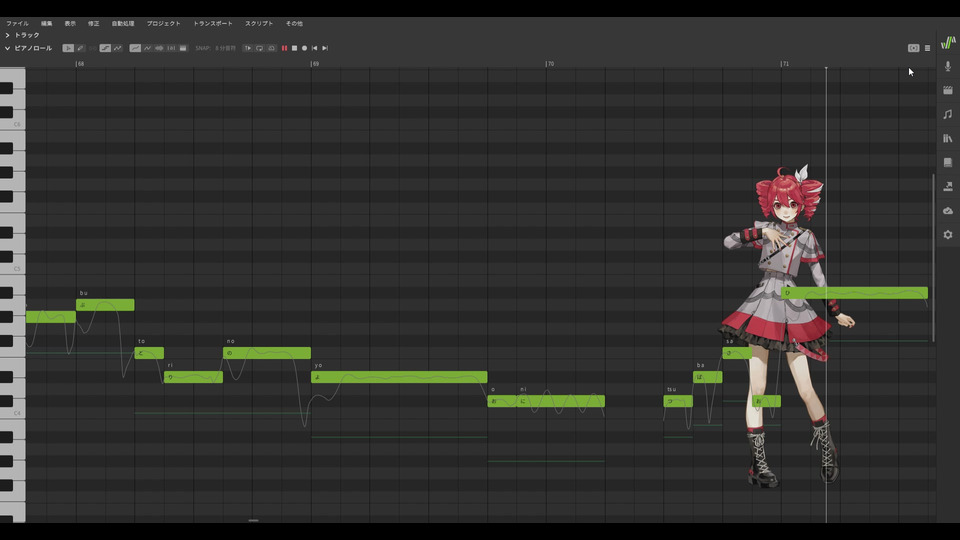
Task: Open the 編集 menu
Action: pyautogui.click(x=47, y=23)
